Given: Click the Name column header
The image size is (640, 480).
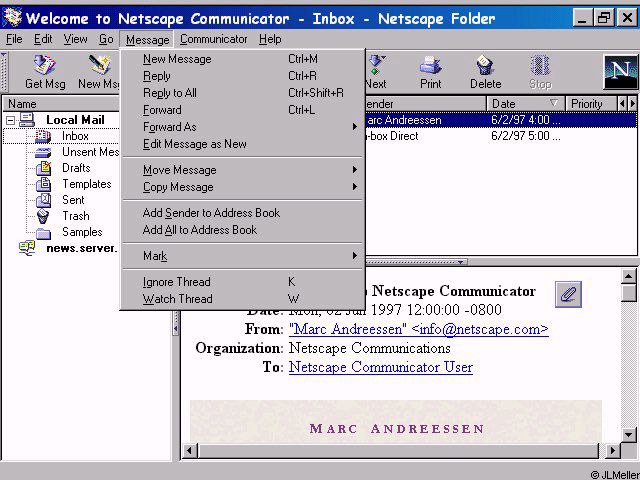Looking at the screenshot, I should (x=61, y=104).
